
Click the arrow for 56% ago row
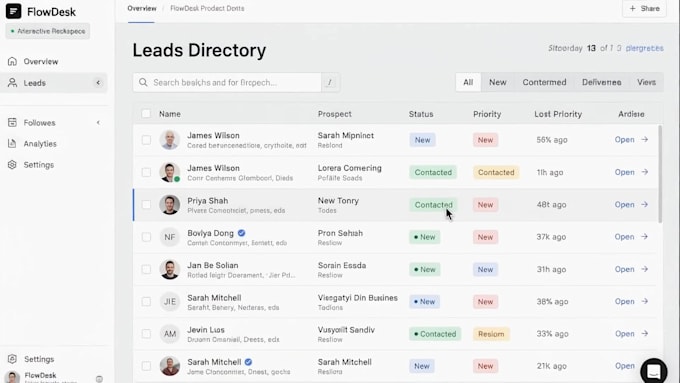pos(645,139)
